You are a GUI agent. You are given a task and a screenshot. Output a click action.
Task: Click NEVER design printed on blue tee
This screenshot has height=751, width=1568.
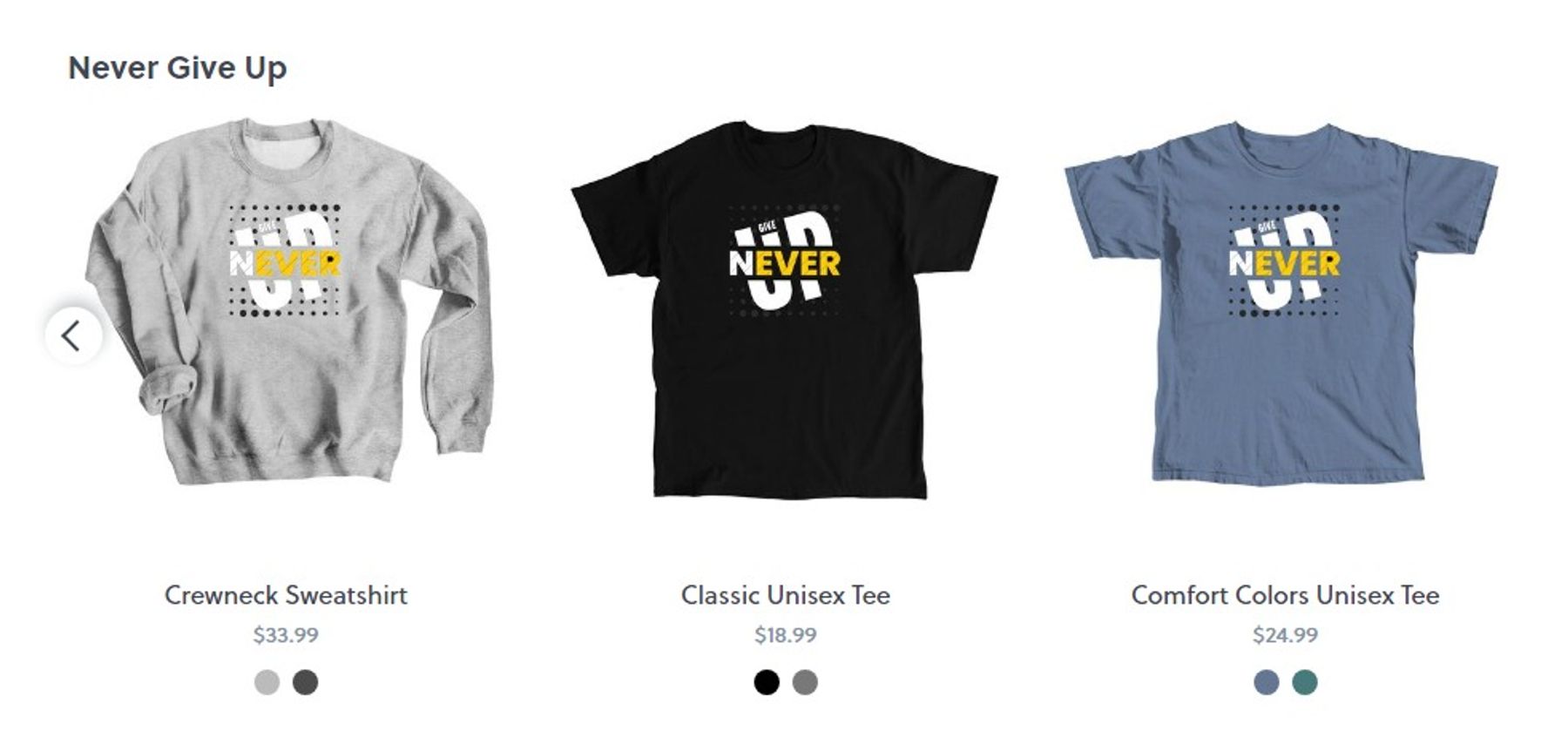(x=1284, y=260)
